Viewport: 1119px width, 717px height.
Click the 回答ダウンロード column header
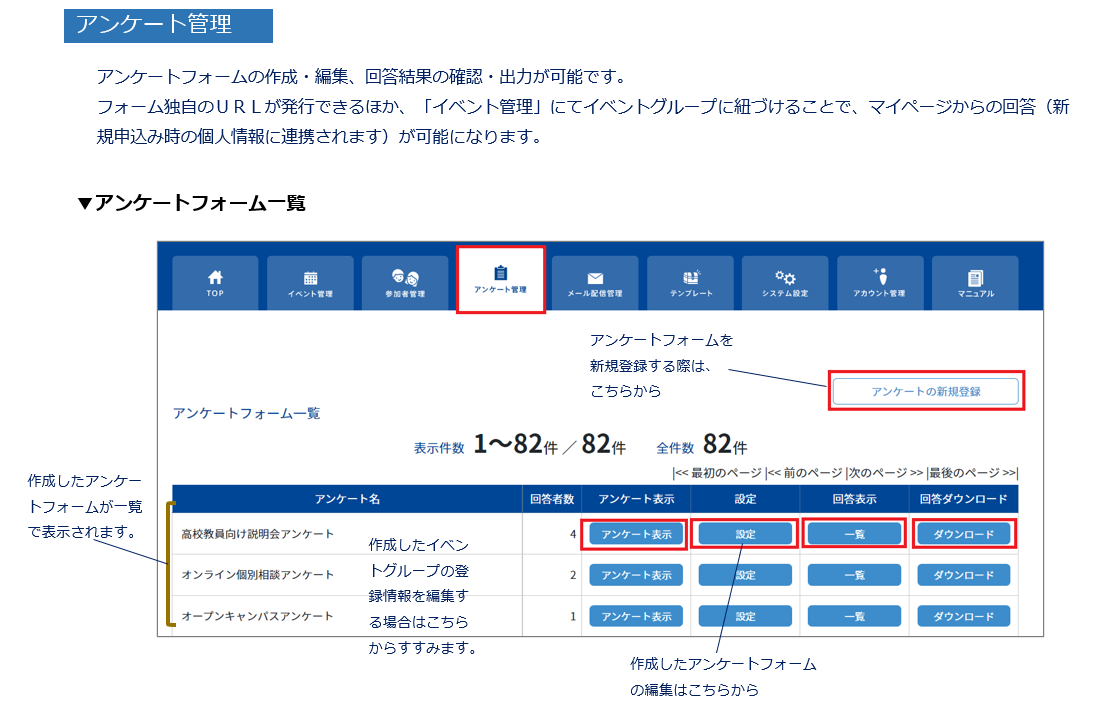(963, 499)
